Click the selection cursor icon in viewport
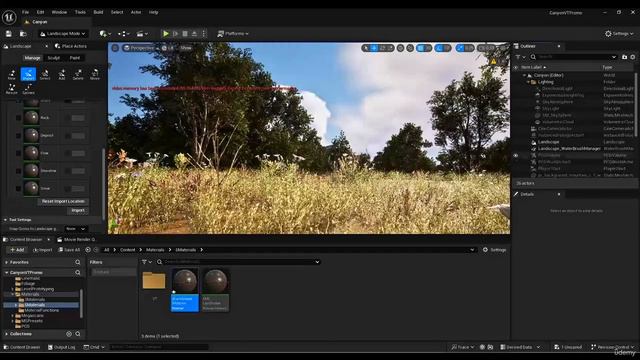The width and height of the screenshot is (640, 360). click(x=366, y=48)
